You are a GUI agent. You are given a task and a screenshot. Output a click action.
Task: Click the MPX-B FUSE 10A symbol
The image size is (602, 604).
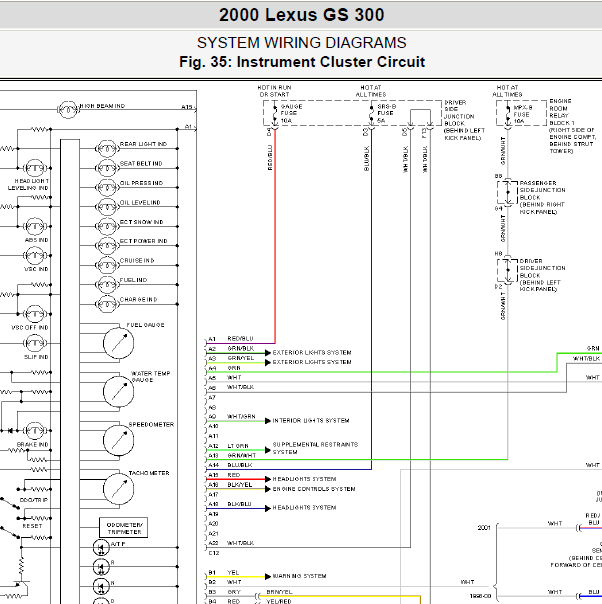tap(508, 113)
